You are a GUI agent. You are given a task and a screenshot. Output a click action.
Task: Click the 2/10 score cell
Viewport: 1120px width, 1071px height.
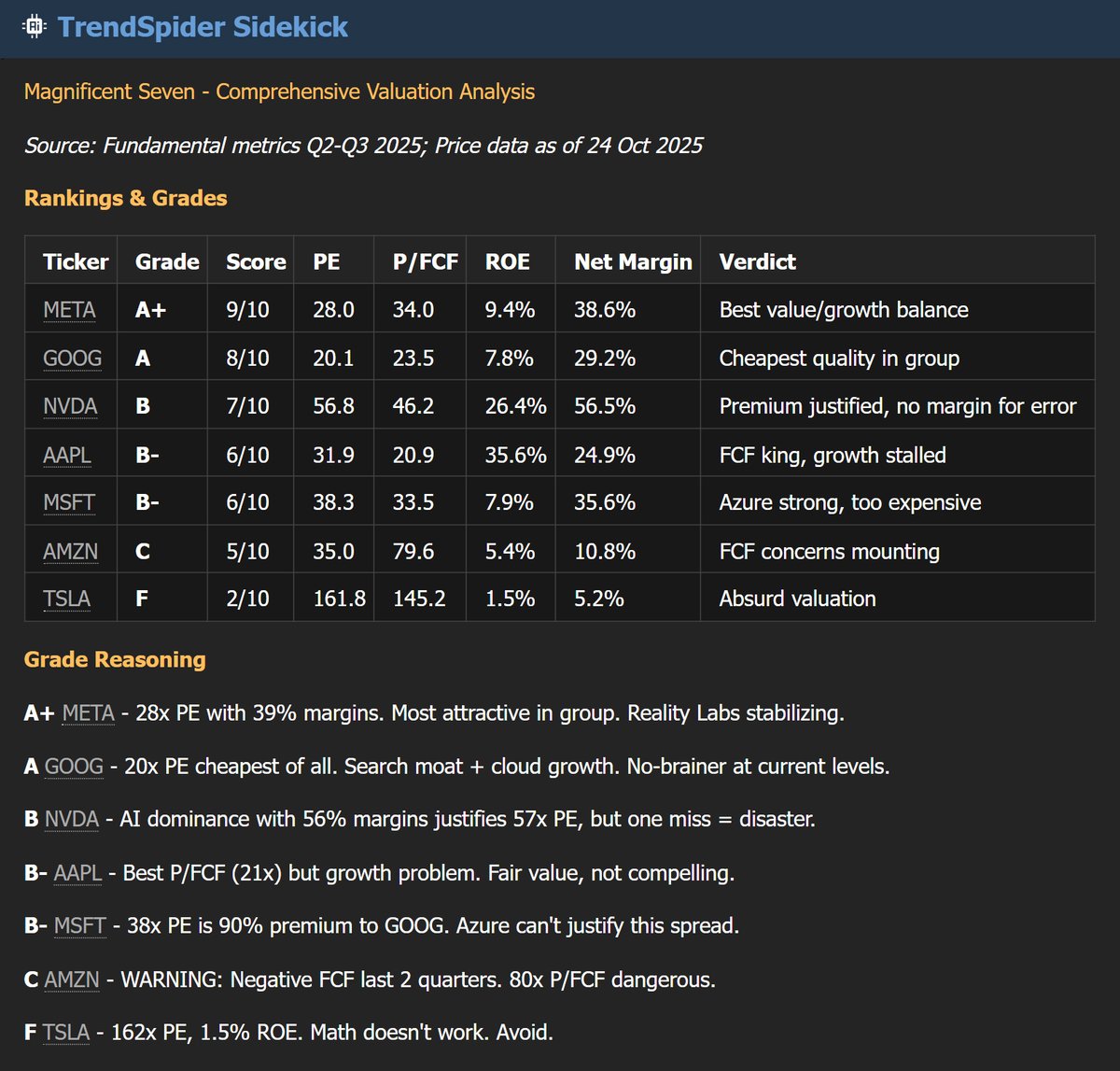coord(247,599)
